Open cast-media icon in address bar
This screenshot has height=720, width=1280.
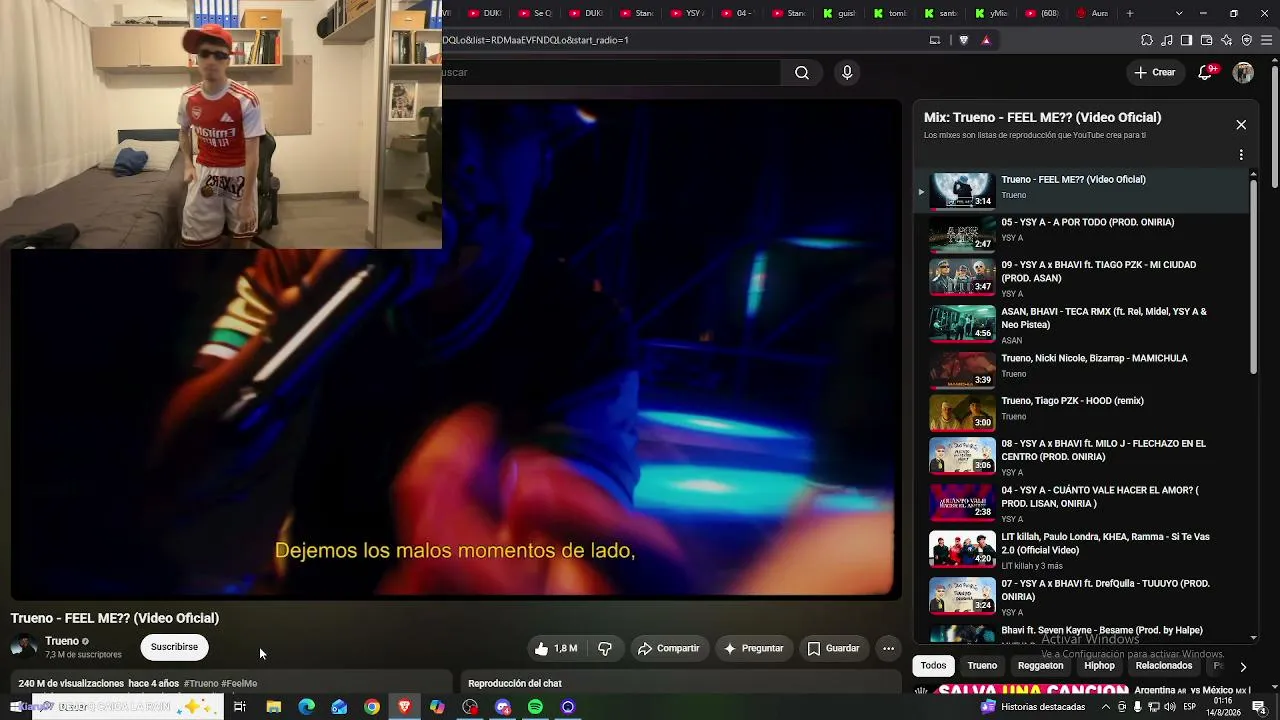click(935, 40)
